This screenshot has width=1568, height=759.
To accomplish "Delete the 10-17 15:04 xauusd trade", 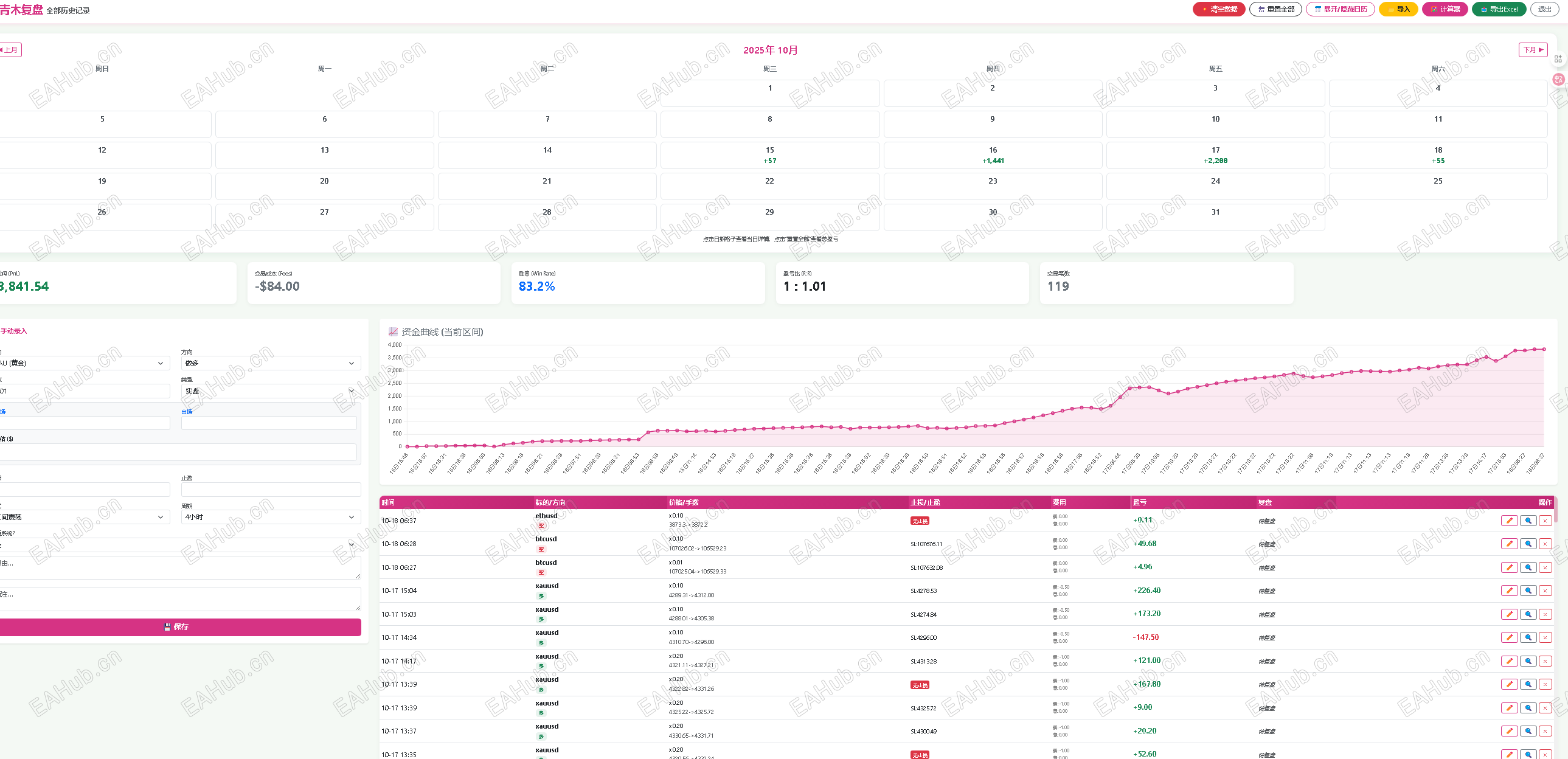I will tap(1545, 591).
